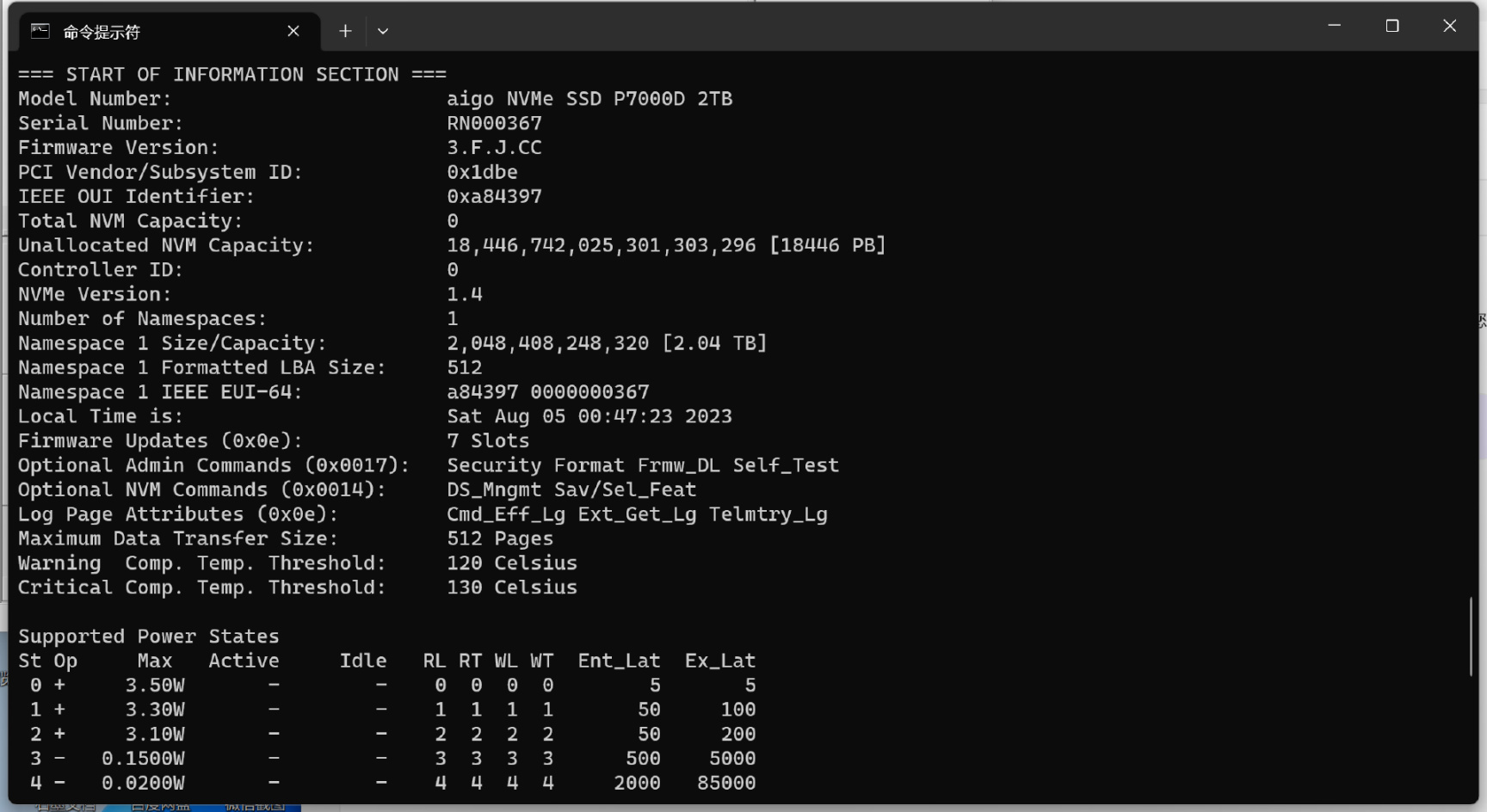
Task: Click the 0.0200W power state entry
Action: (x=143, y=784)
